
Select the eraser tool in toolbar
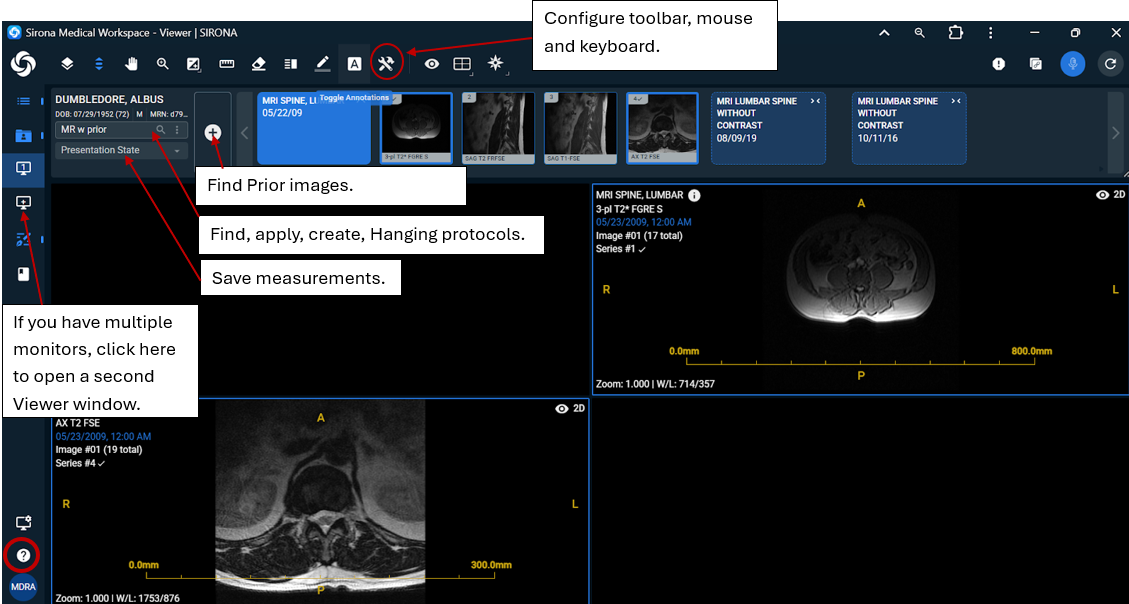pyautogui.click(x=258, y=64)
